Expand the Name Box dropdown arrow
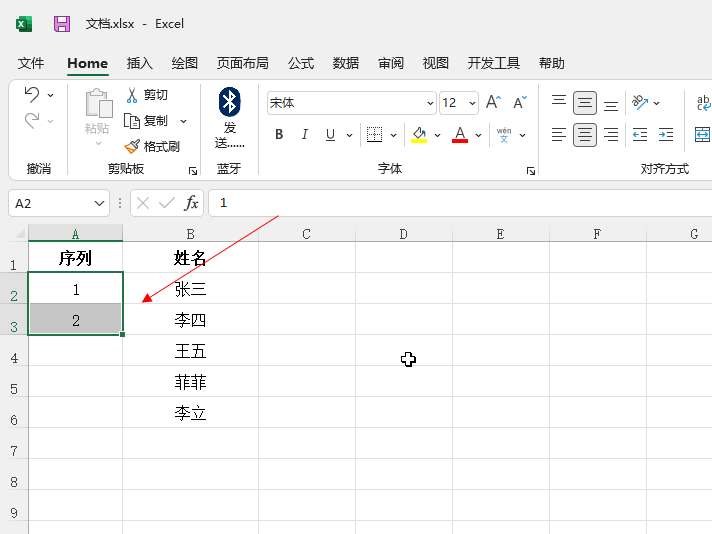Screen dimensions: 712x534 99,203
